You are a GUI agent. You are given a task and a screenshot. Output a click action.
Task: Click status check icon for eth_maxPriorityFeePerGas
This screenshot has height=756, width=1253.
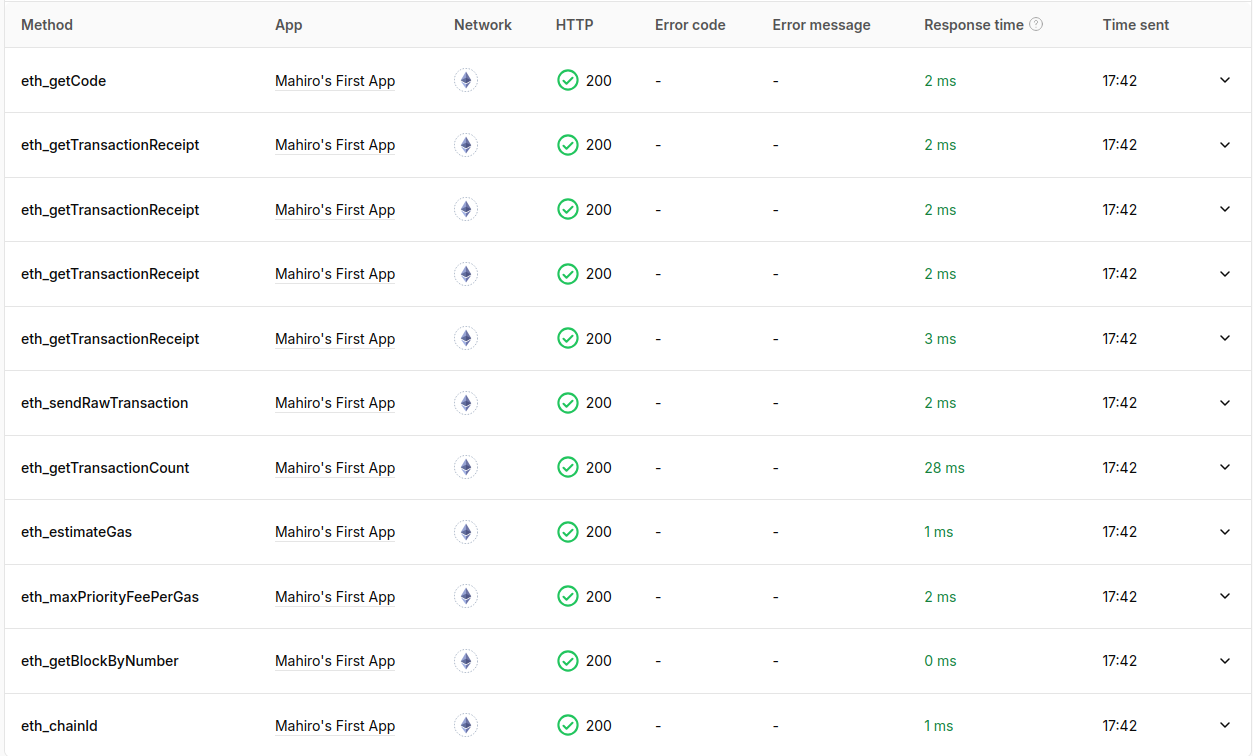(x=568, y=597)
